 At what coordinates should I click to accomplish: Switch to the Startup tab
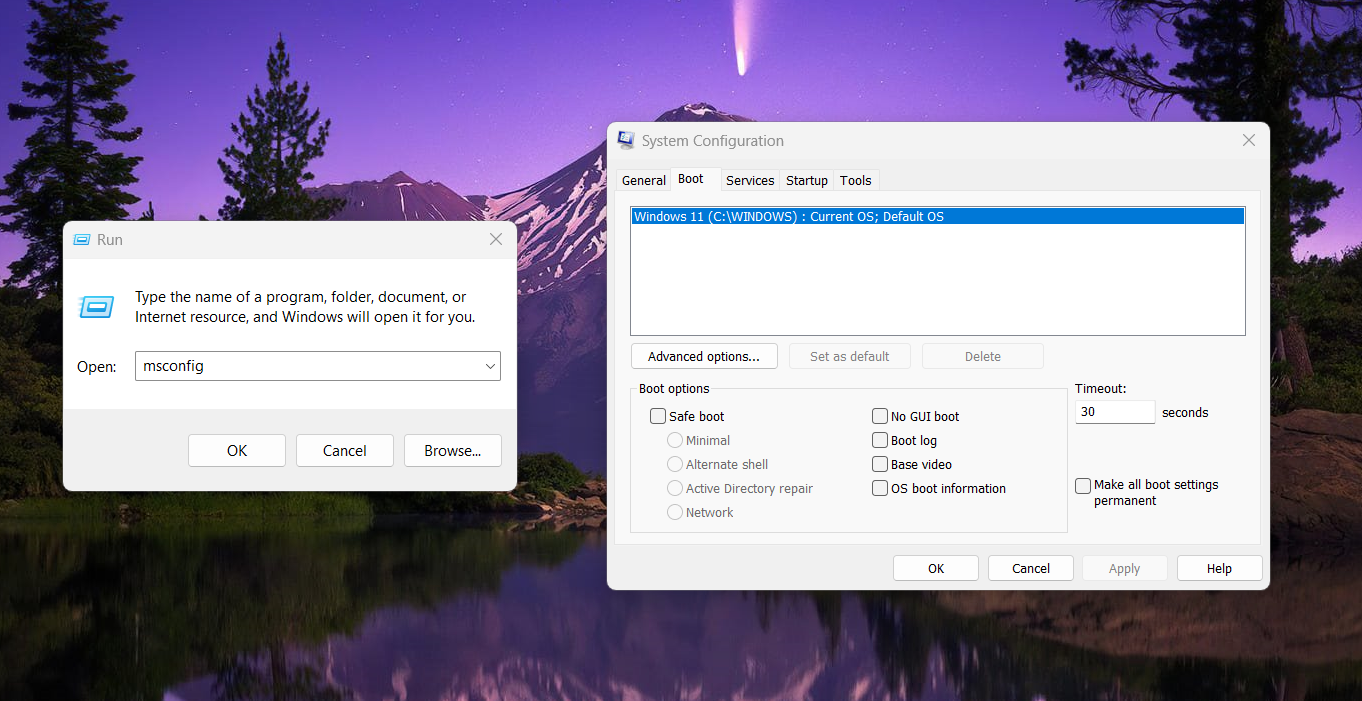(x=807, y=180)
